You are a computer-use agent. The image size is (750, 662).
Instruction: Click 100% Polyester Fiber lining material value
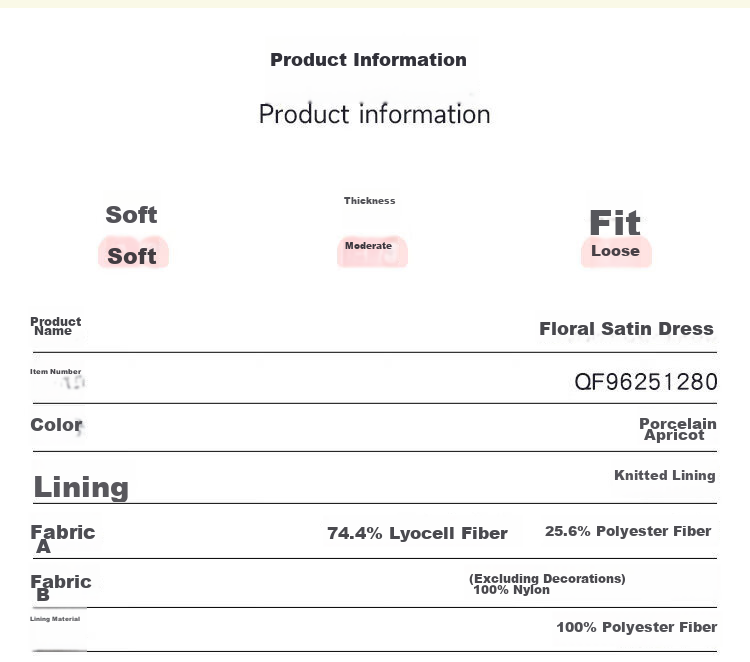tap(636, 627)
